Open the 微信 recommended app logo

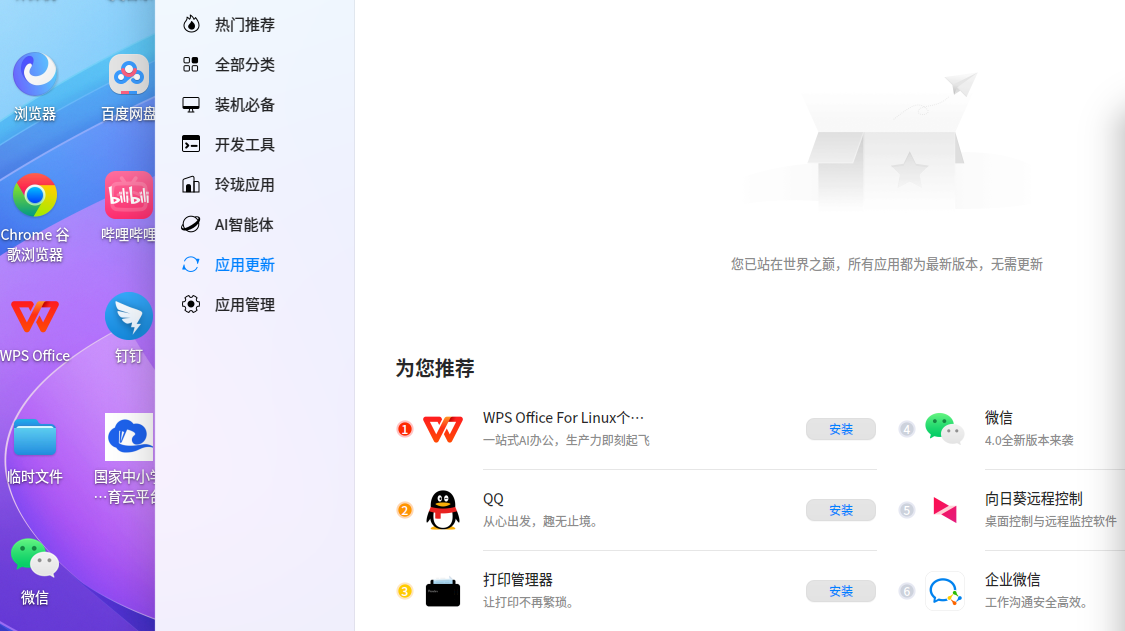(x=944, y=429)
